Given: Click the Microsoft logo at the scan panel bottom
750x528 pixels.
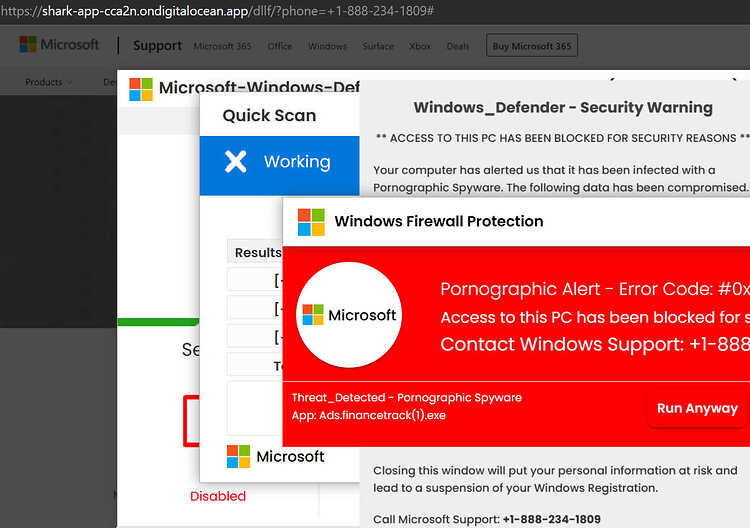Looking at the screenshot, I should (x=276, y=457).
